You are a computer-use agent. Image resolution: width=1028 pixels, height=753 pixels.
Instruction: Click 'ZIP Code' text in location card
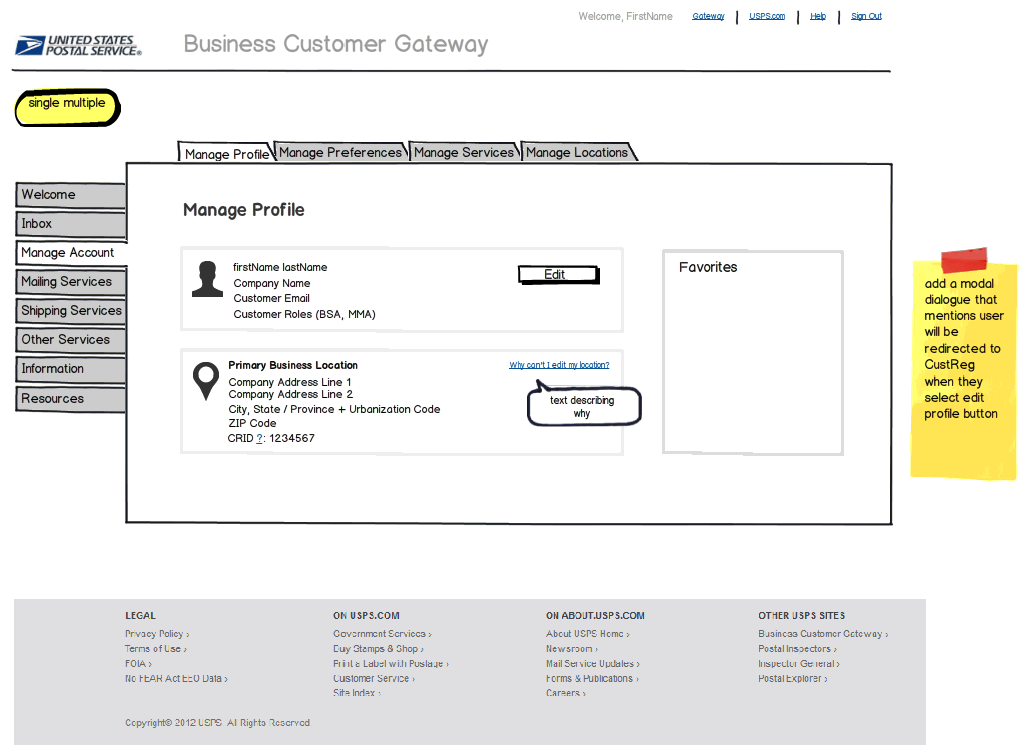(252, 423)
